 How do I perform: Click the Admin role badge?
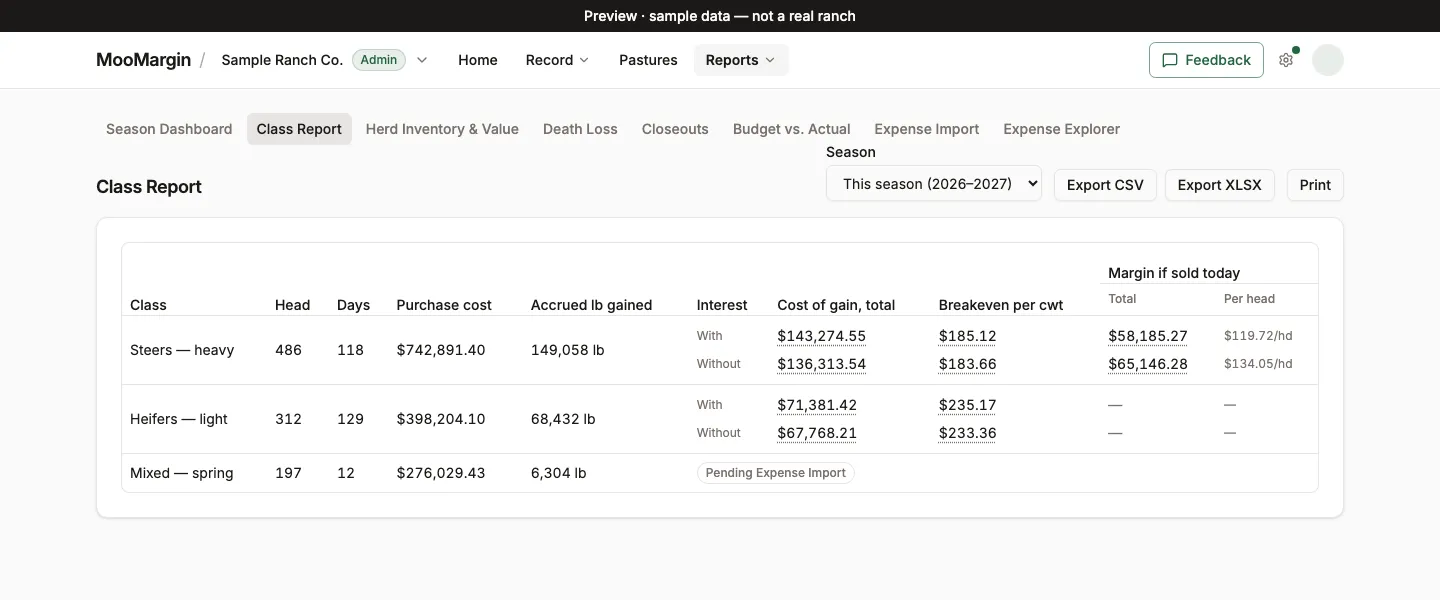(379, 60)
